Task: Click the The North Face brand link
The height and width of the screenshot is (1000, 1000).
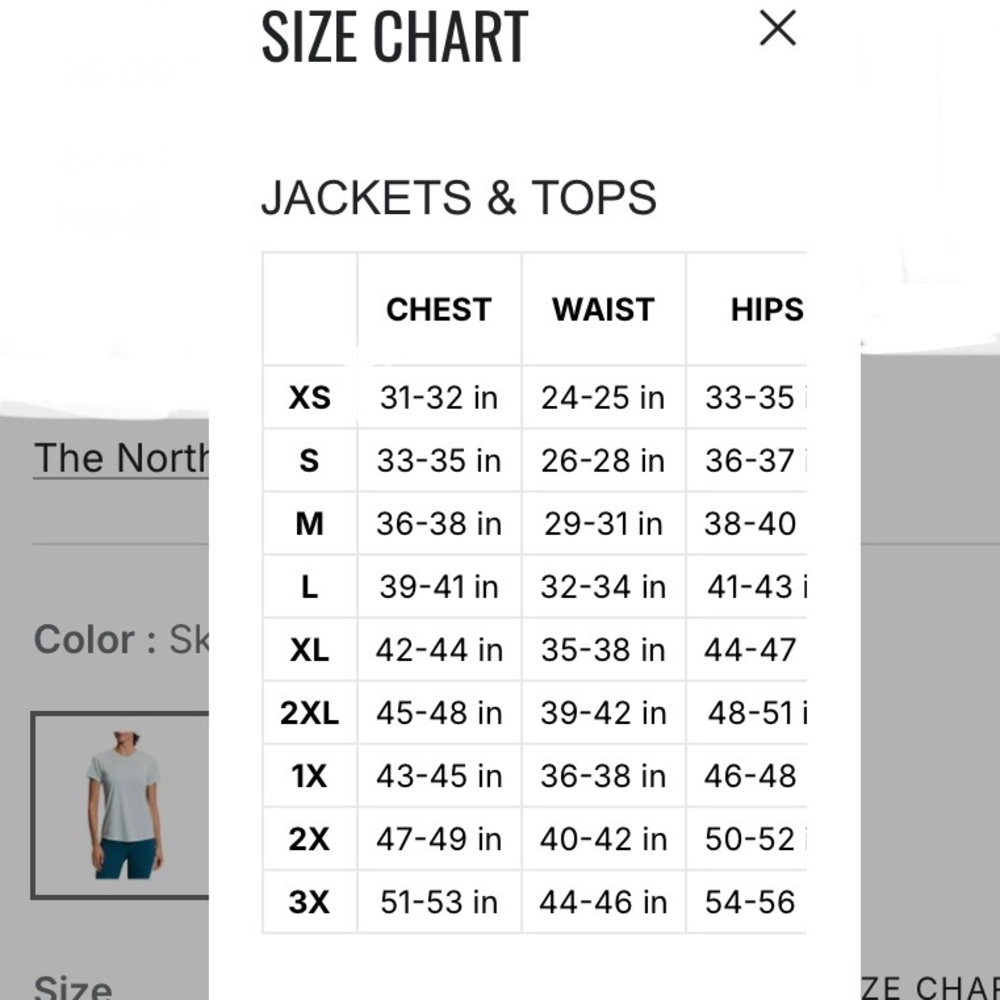Action: [121, 458]
